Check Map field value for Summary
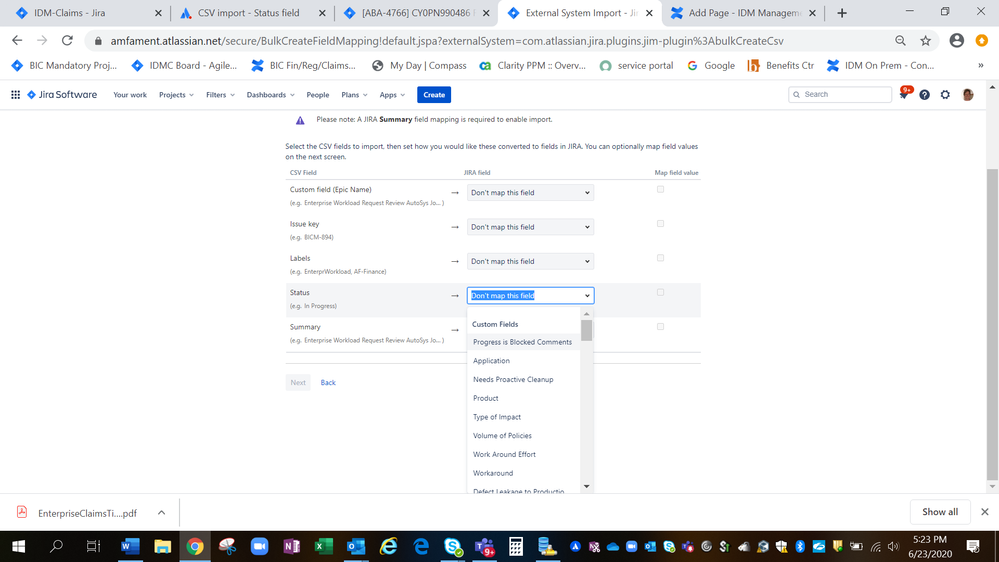 [x=660, y=327]
